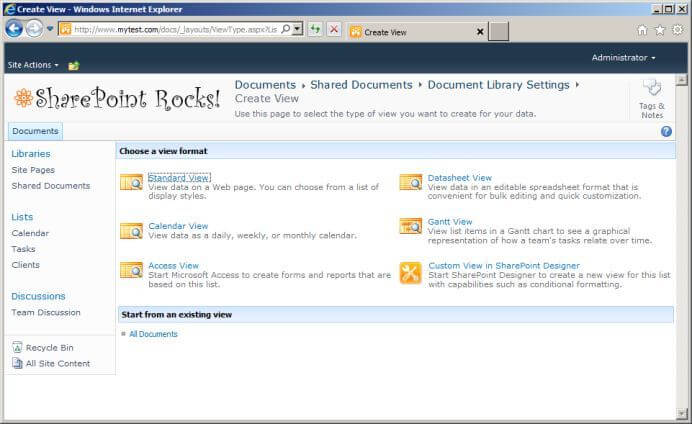Click the browser Forward arrow button
The height and width of the screenshot is (424, 692).
click(34, 29)
